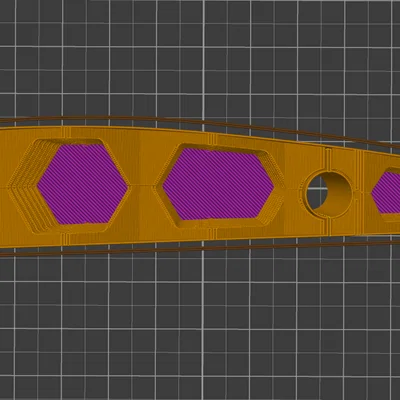Select the middle purple hexagonal infill area
Viewport: 400px width, 400px height.
[218, 184]
